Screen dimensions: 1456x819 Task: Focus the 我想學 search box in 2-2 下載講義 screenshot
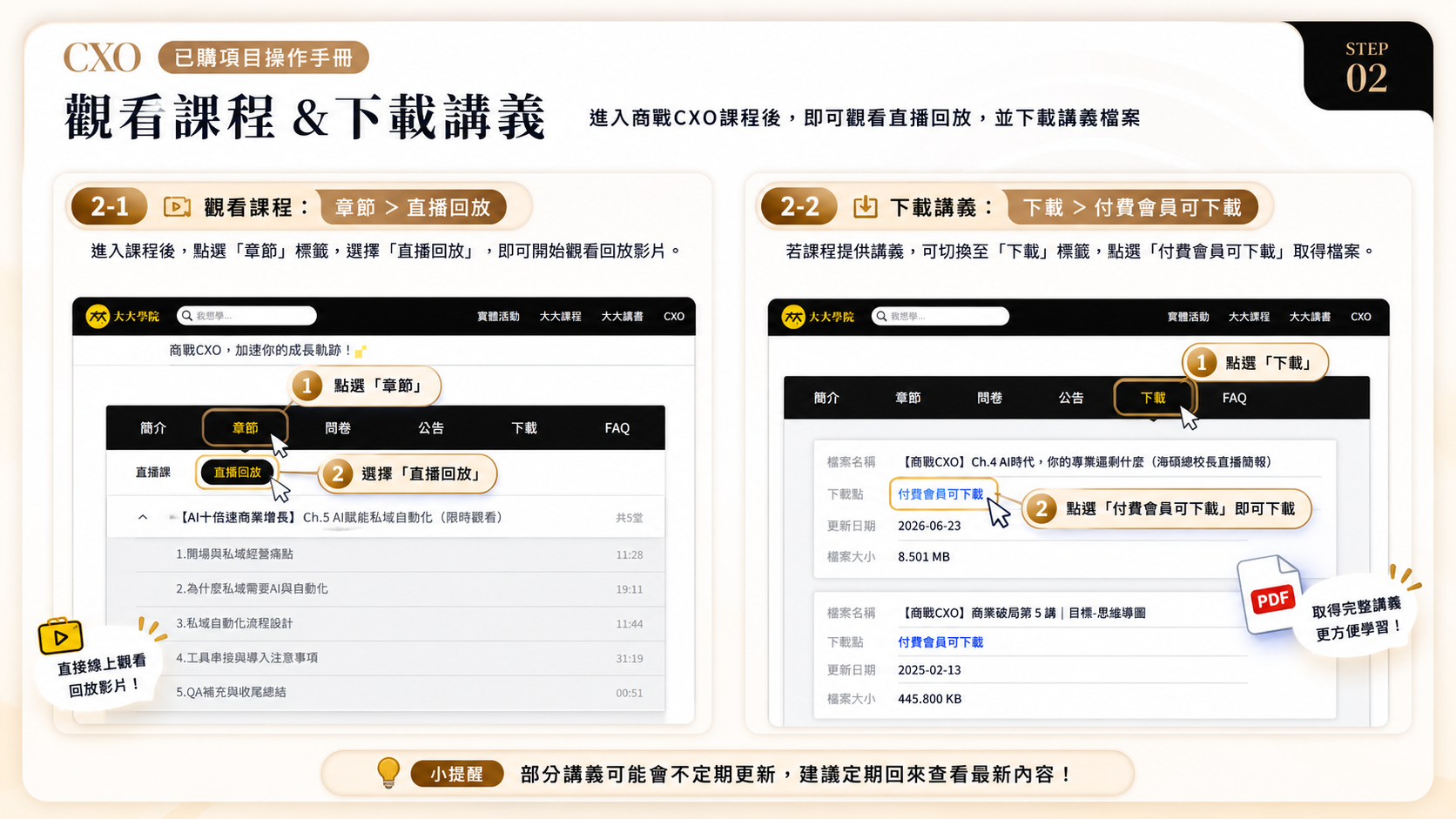[940, 316]
